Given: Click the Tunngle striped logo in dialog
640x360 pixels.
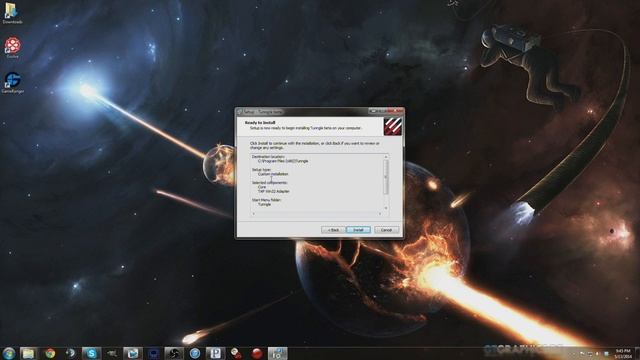Looking at the screenshot, I should pyautogui.click(x=393, y=127).
